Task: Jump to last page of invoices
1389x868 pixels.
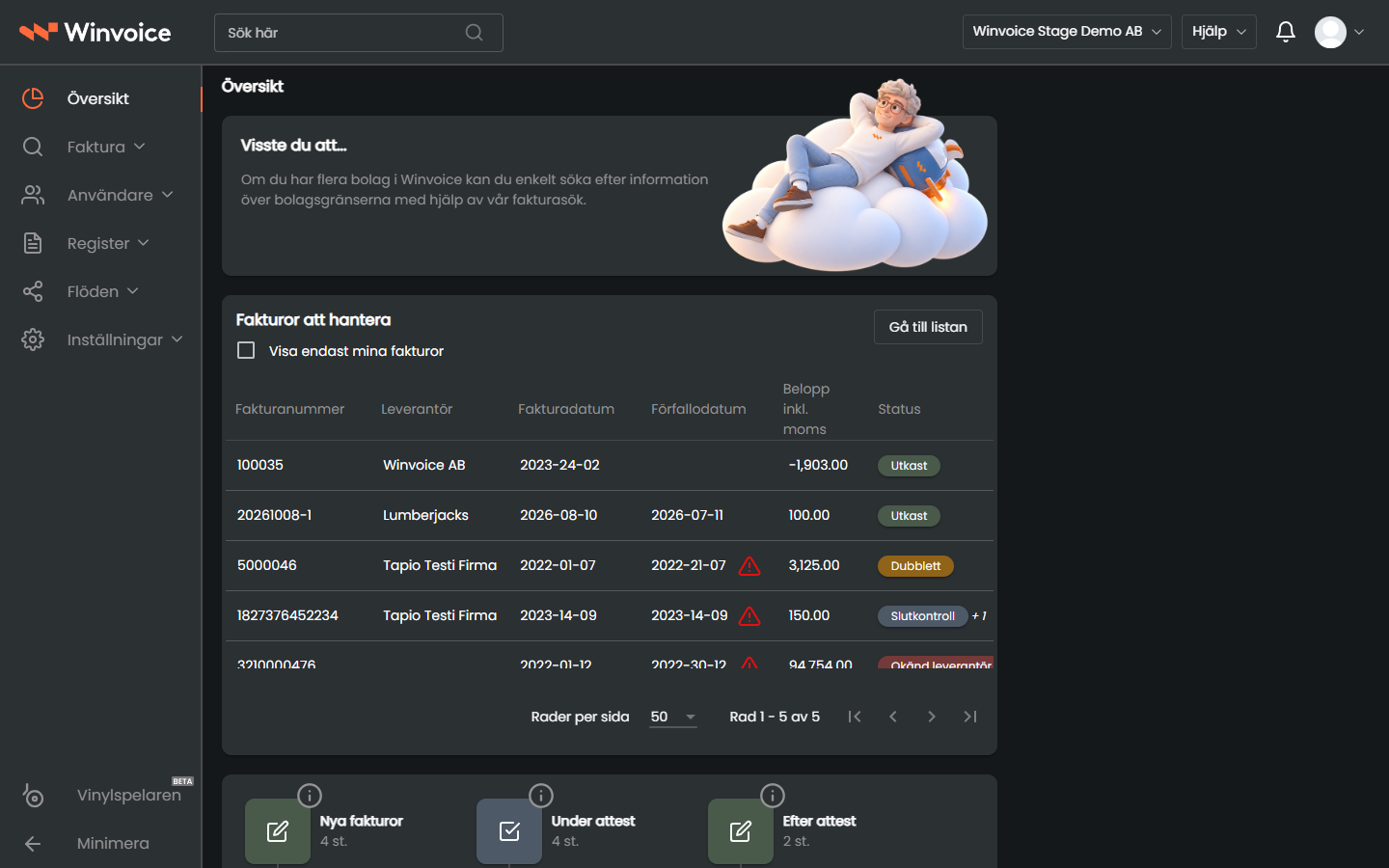Action: pyautogui.click(x=970, y=717)
